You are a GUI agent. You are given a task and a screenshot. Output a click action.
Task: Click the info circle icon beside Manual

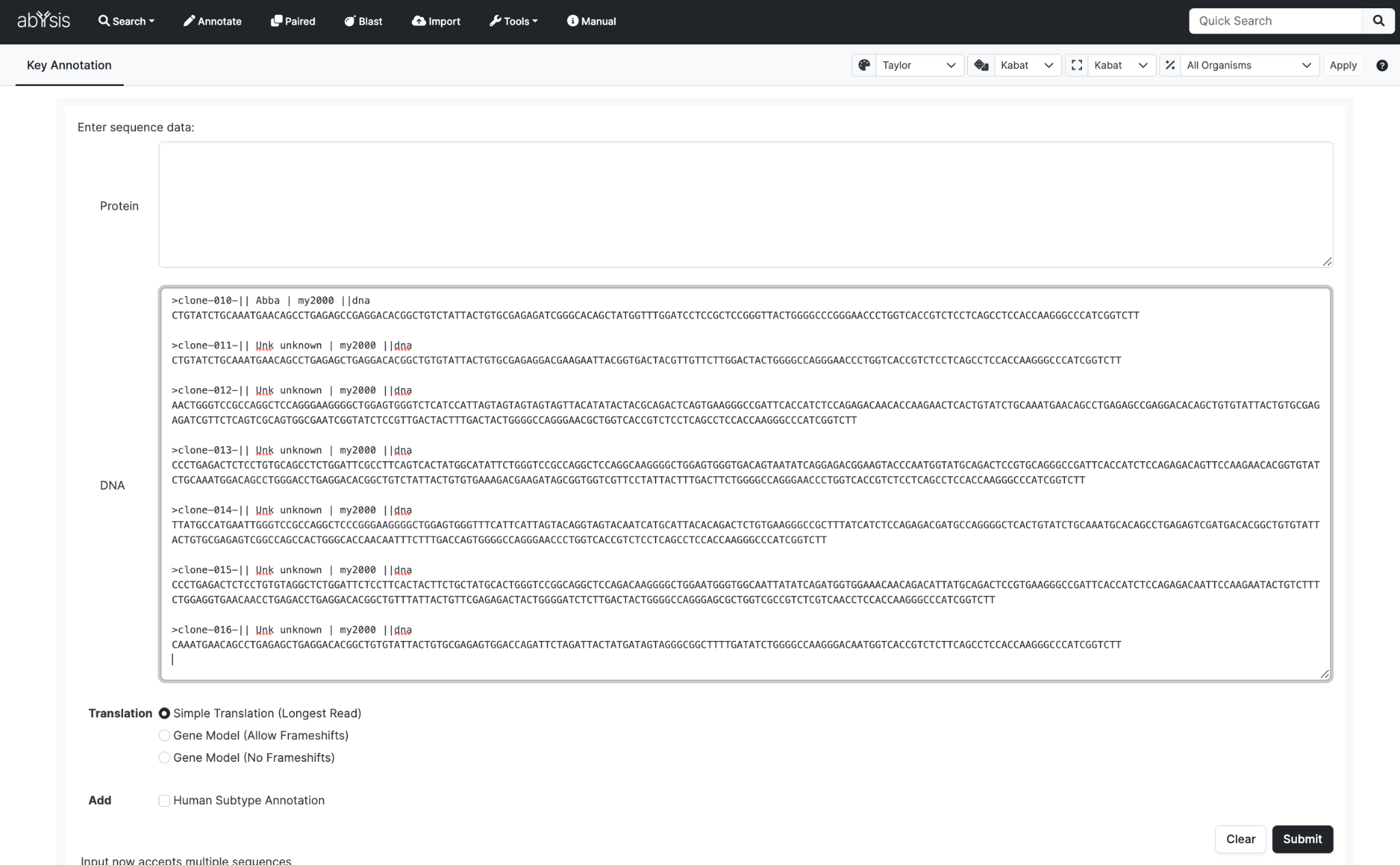(x=573, y=20)
